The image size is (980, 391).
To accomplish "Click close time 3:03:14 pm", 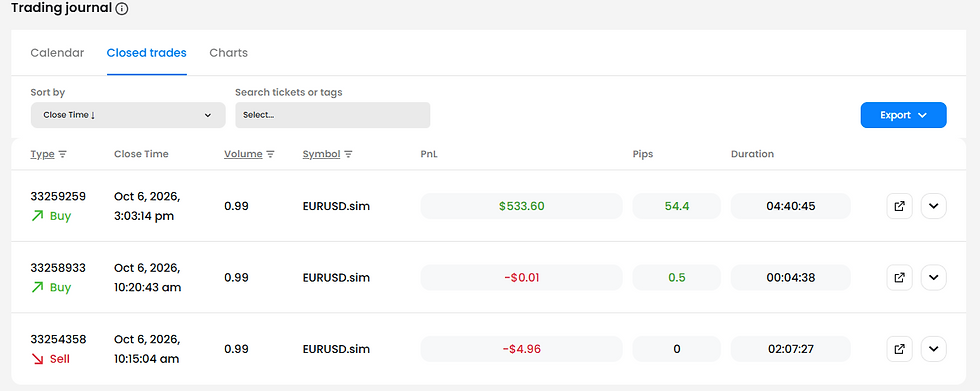I will click(143, 216).
